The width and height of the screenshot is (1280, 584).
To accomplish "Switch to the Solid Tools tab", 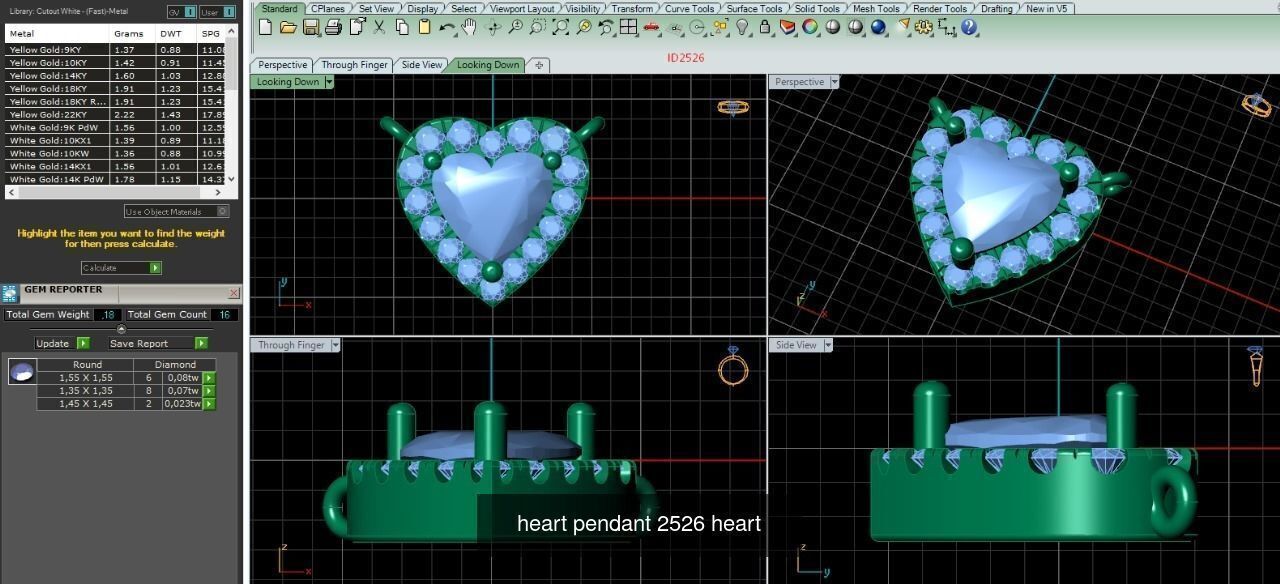I will [816, 8].
